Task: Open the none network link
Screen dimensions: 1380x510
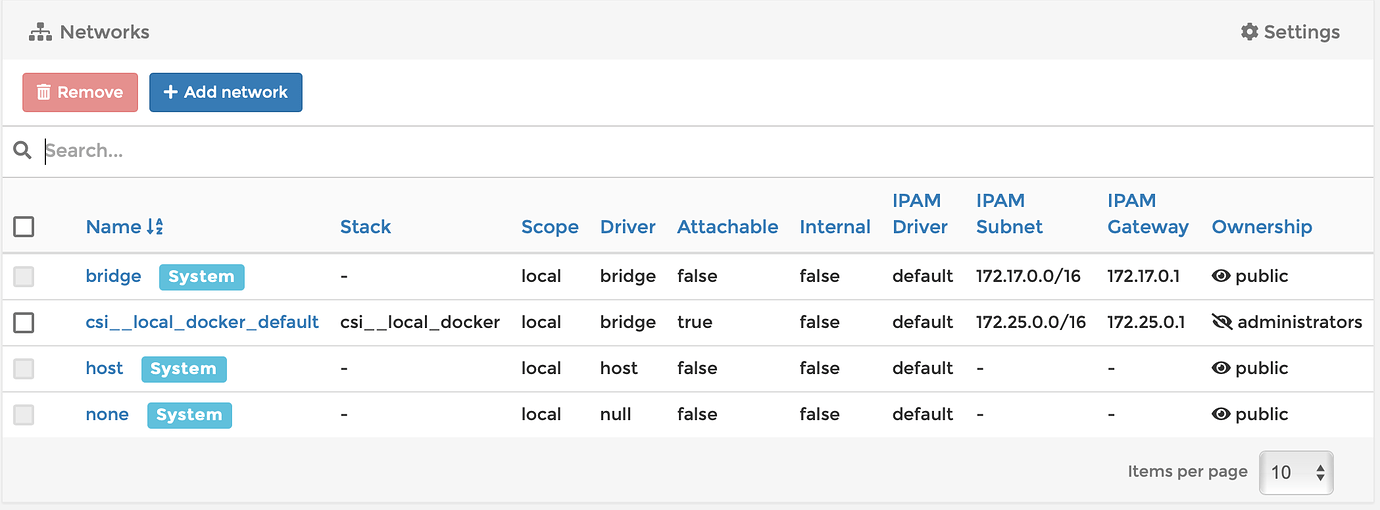Action: pyautogui.click(x=107, y=414)
